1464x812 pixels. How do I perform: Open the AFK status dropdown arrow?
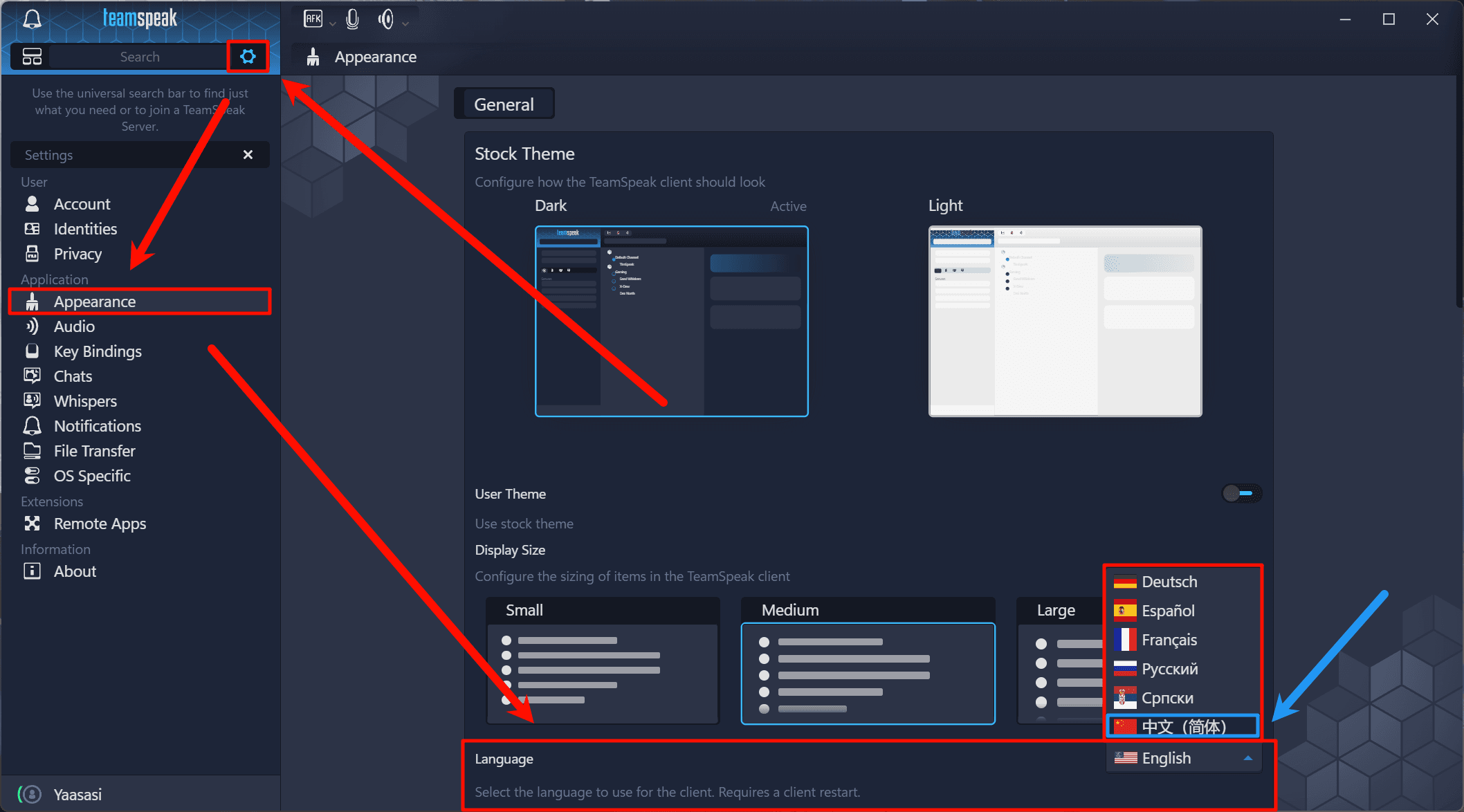tap(332, 24)
